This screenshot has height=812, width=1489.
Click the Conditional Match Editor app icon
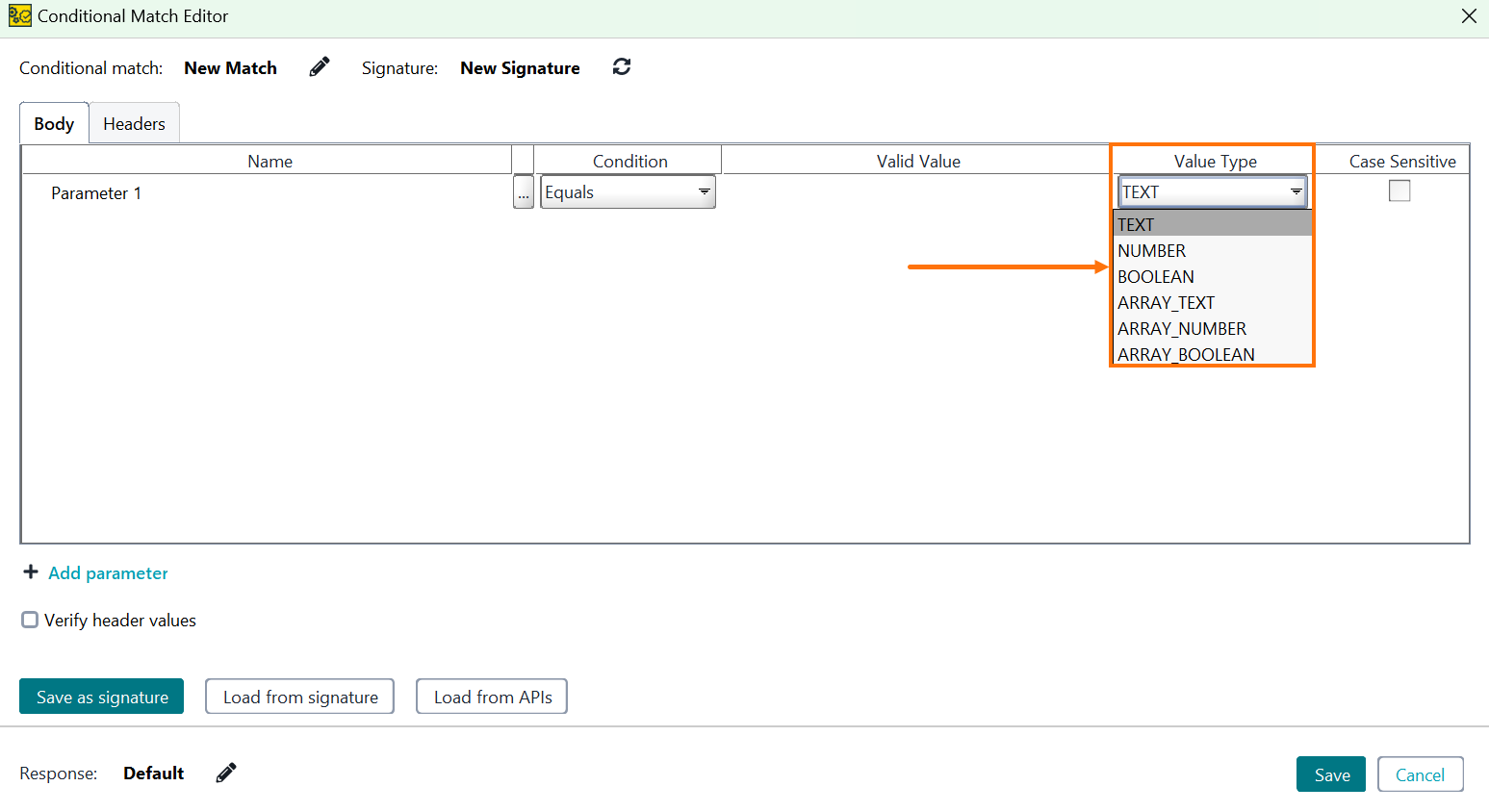[19, 15]
